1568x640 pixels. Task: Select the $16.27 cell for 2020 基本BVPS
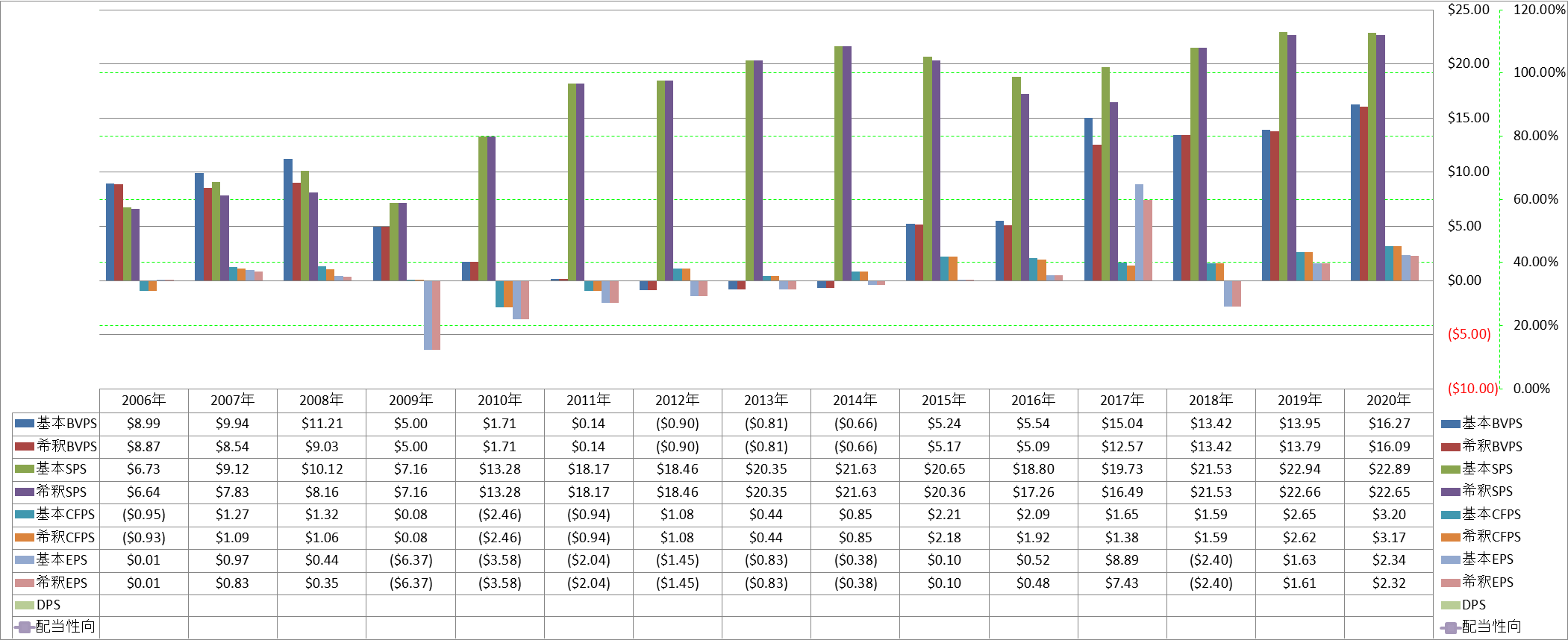tap(1389, 424)
